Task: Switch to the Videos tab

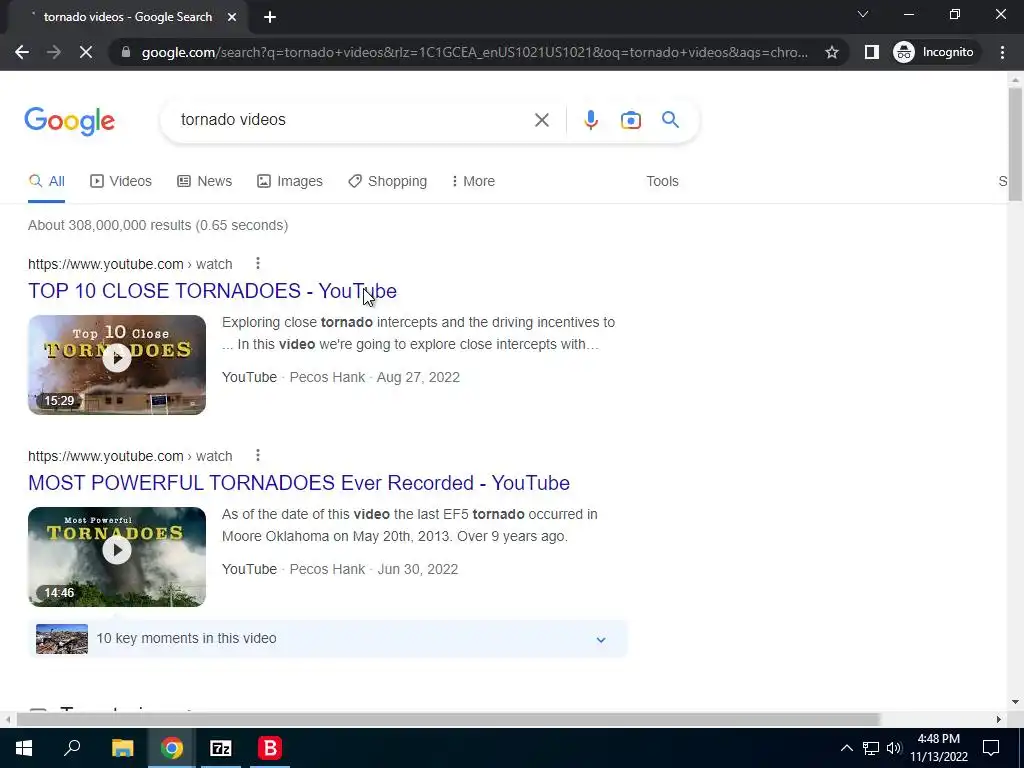Action: pos(121,182)
